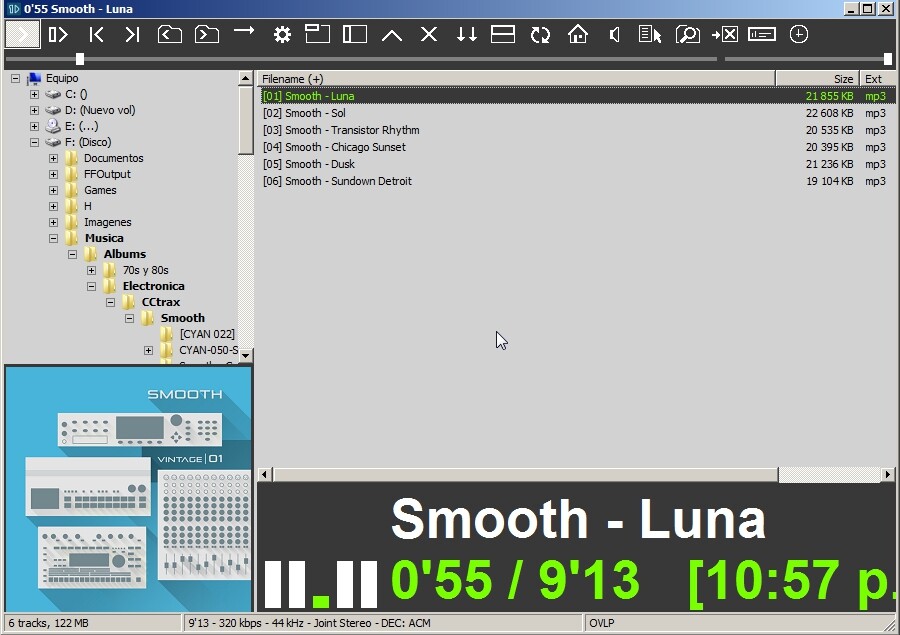900x635 pixels.
Task: Toggle the horizontal split view icon
Action: point(503,34)
